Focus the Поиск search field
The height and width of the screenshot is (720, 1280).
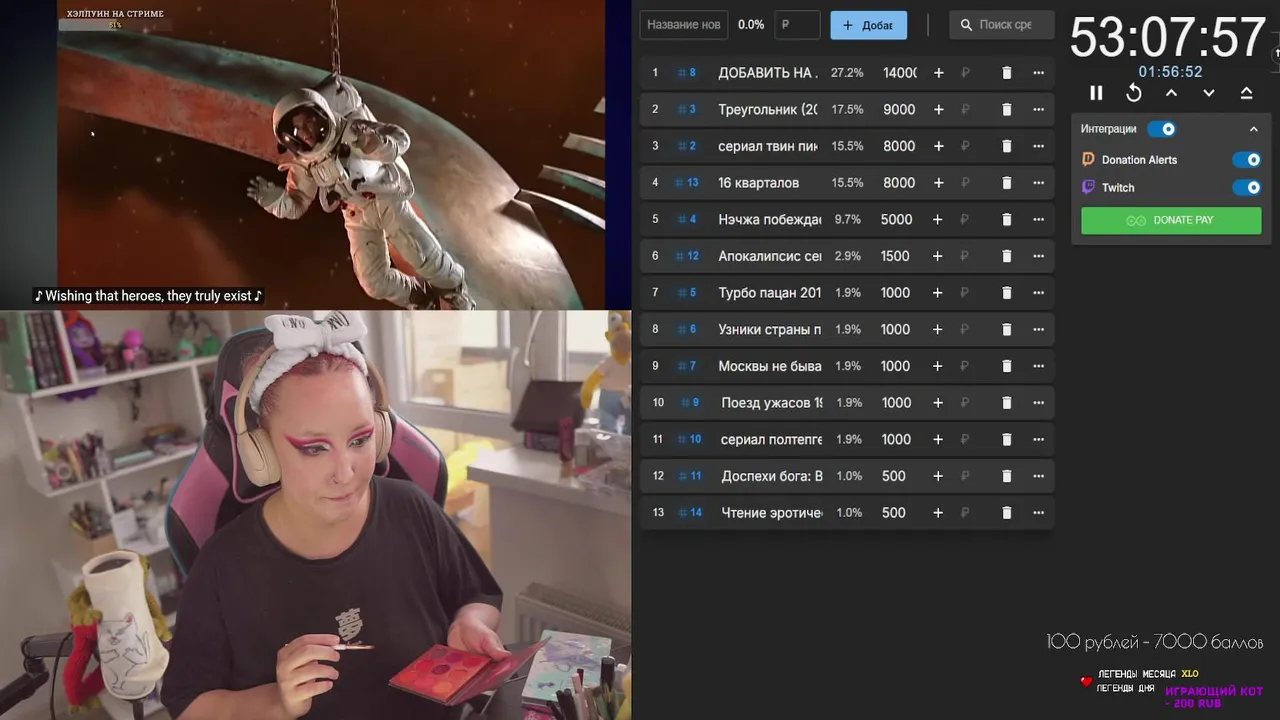coord(1002,25)
